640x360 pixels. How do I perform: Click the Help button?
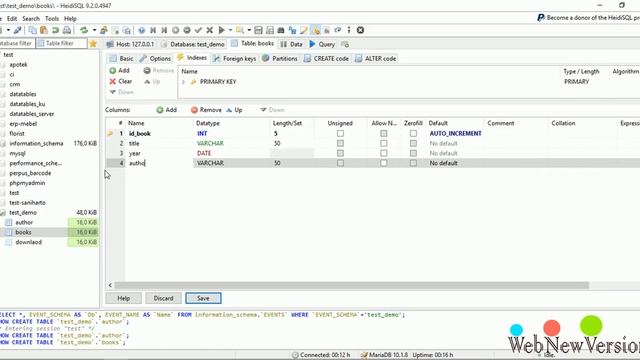(124, 298)
